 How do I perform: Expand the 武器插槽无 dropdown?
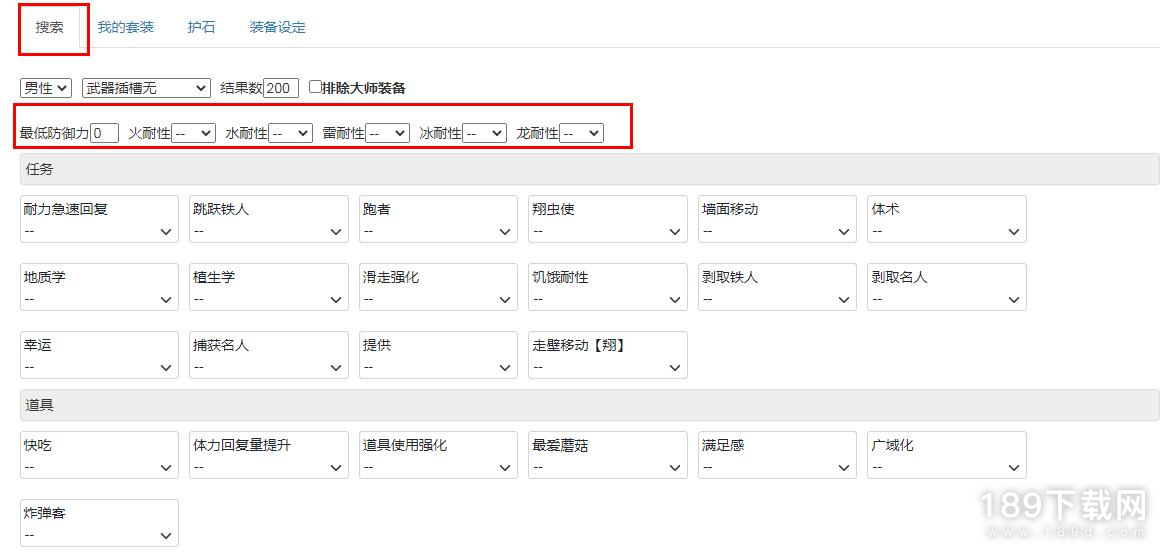click(x=146, y=88)
